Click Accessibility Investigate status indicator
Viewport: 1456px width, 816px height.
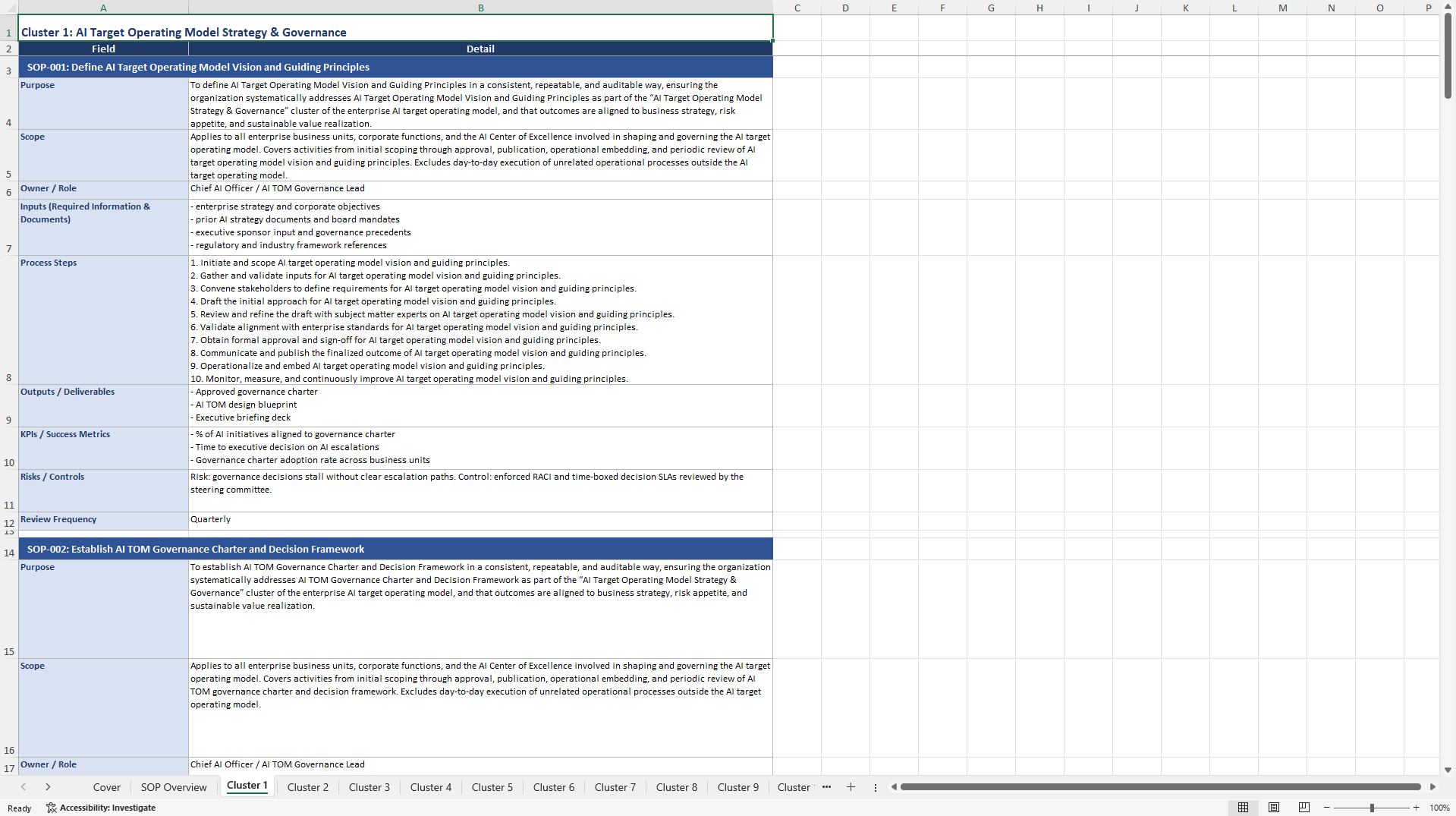click(101, 808)
